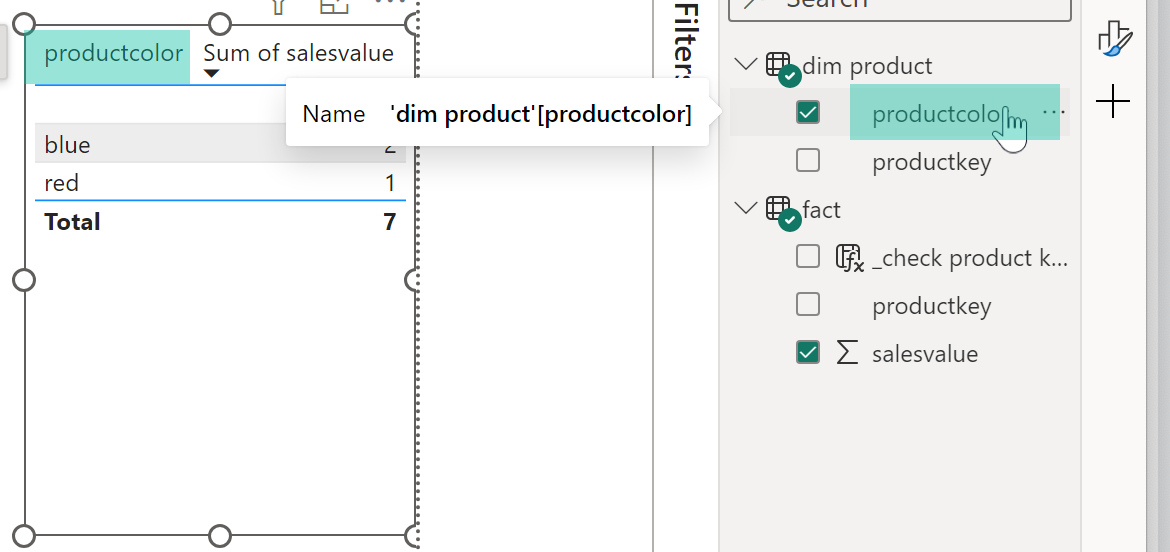Select the blue row in table
This screenshot has height=552, width=1170.
[x=220, y=144]
